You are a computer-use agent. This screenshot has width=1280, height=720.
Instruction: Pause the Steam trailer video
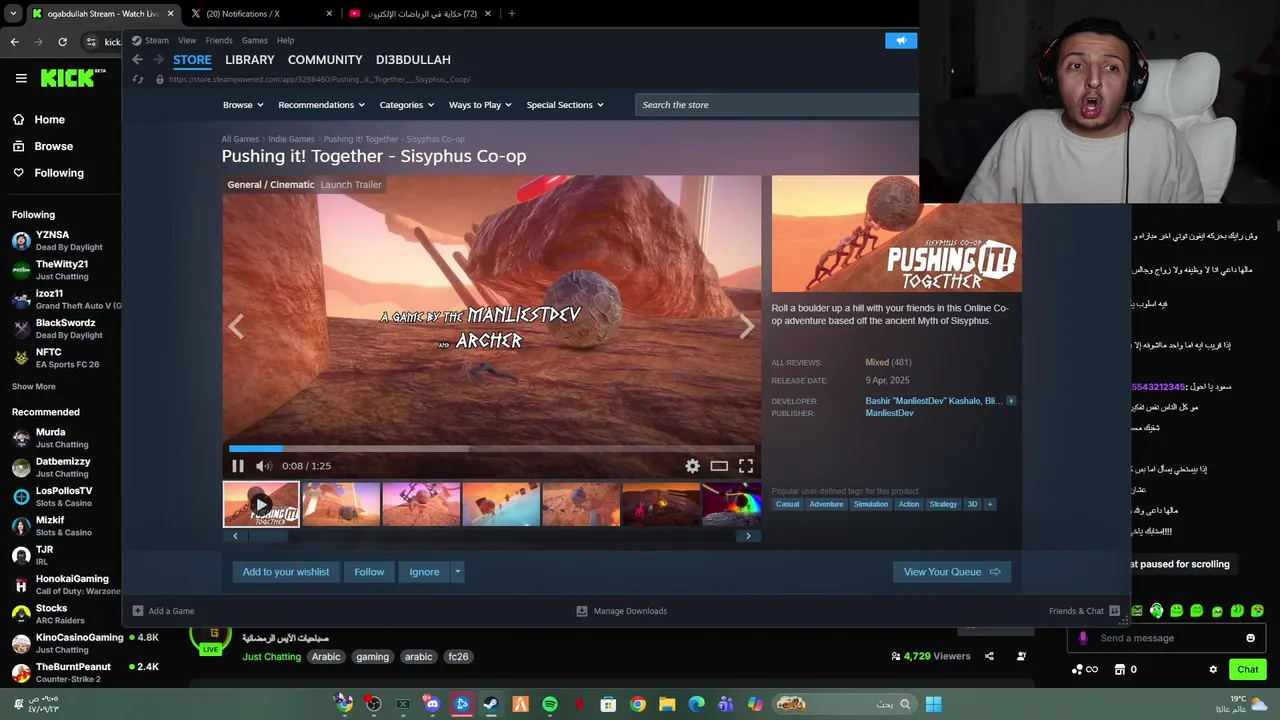[x=238, y=466]
